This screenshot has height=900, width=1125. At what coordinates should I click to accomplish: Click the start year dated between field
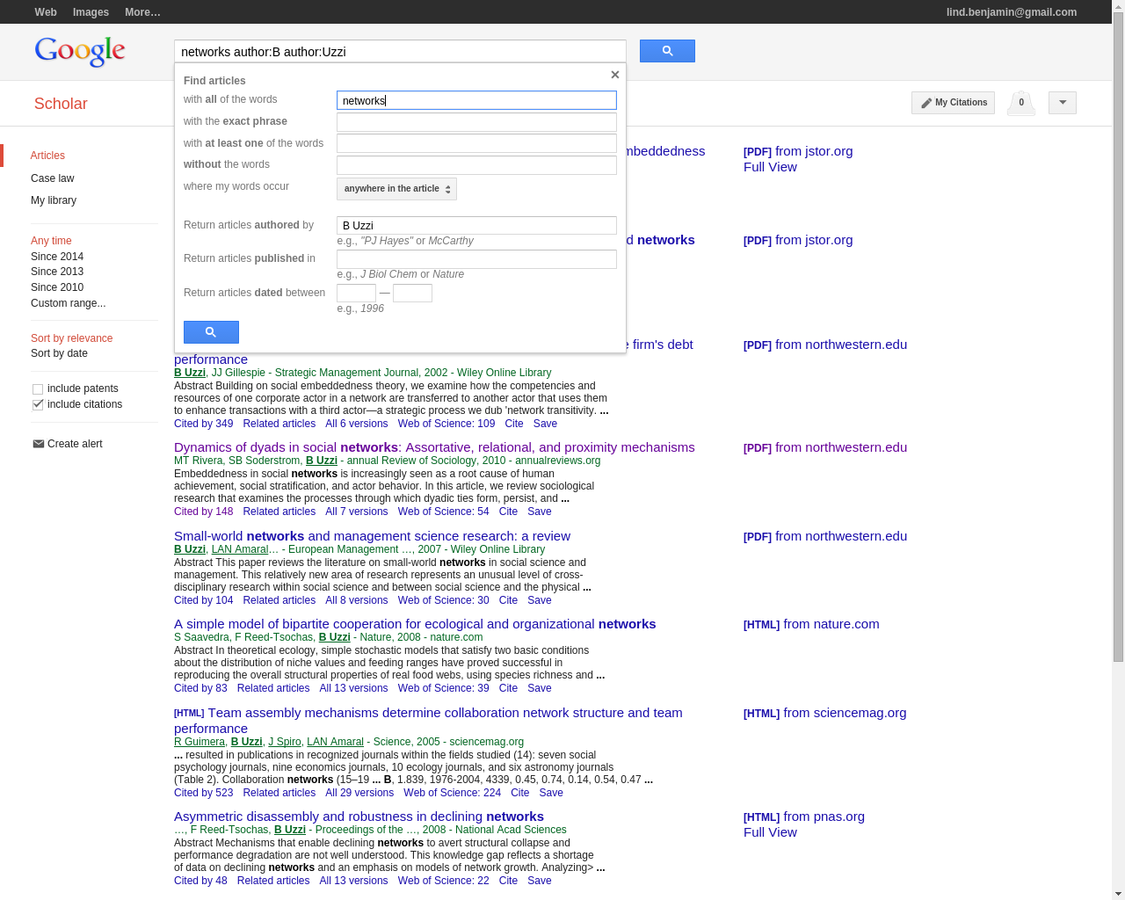356,293
